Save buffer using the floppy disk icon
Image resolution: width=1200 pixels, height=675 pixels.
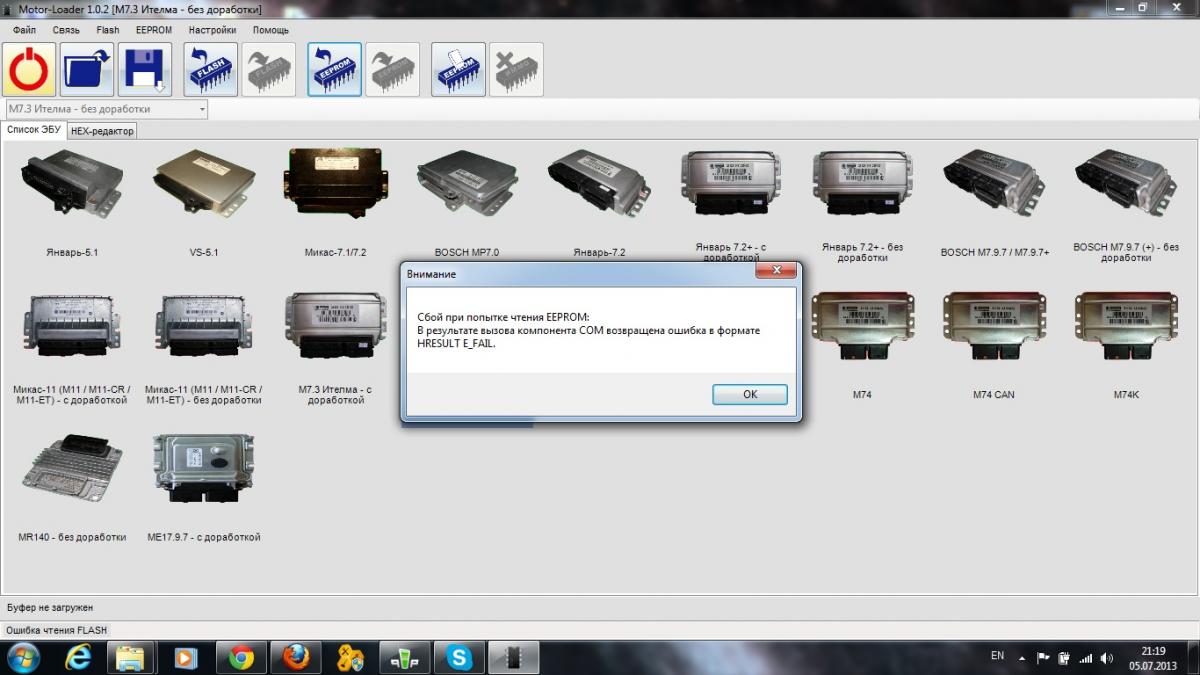pyautogui.click(x=145, y=69)
